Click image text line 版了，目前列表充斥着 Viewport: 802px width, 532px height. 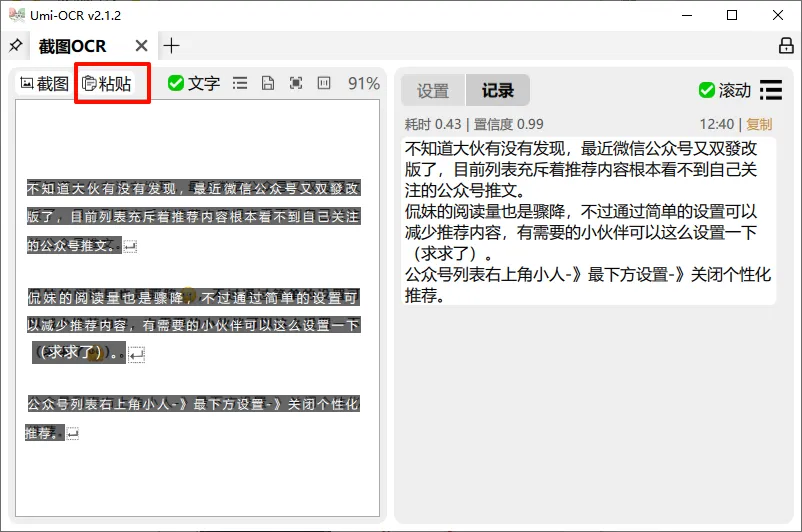tap(193, 217)
